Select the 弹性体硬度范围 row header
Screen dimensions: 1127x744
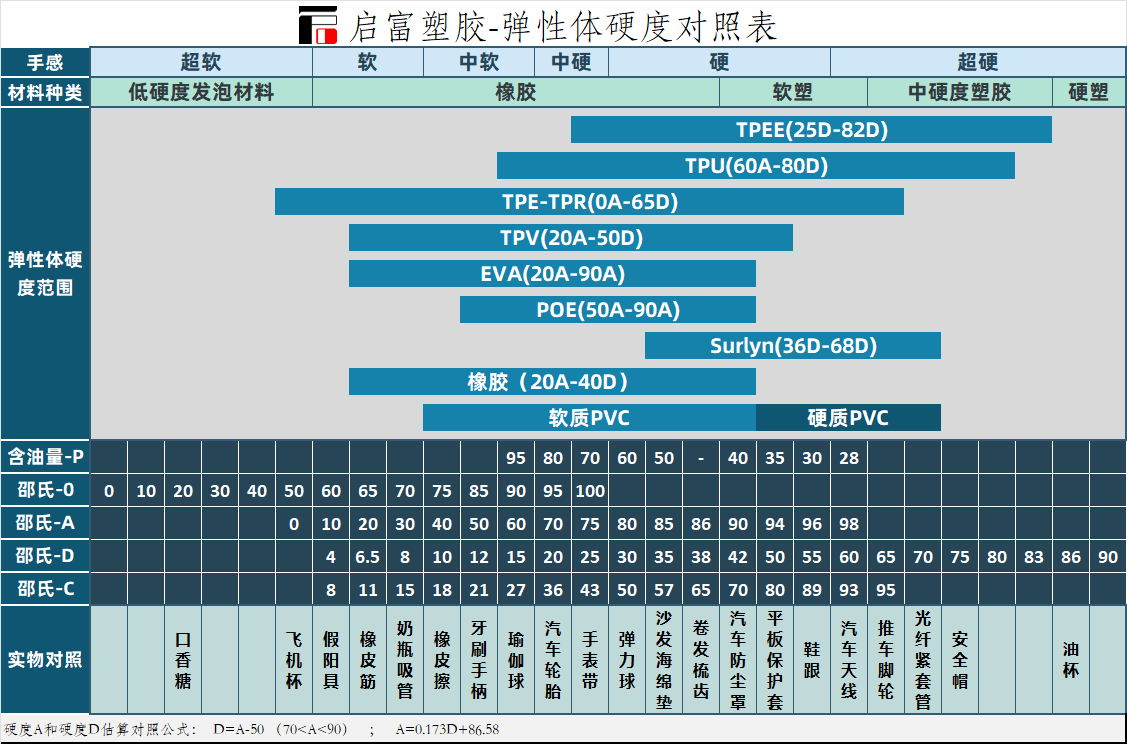tap(45, 274)
